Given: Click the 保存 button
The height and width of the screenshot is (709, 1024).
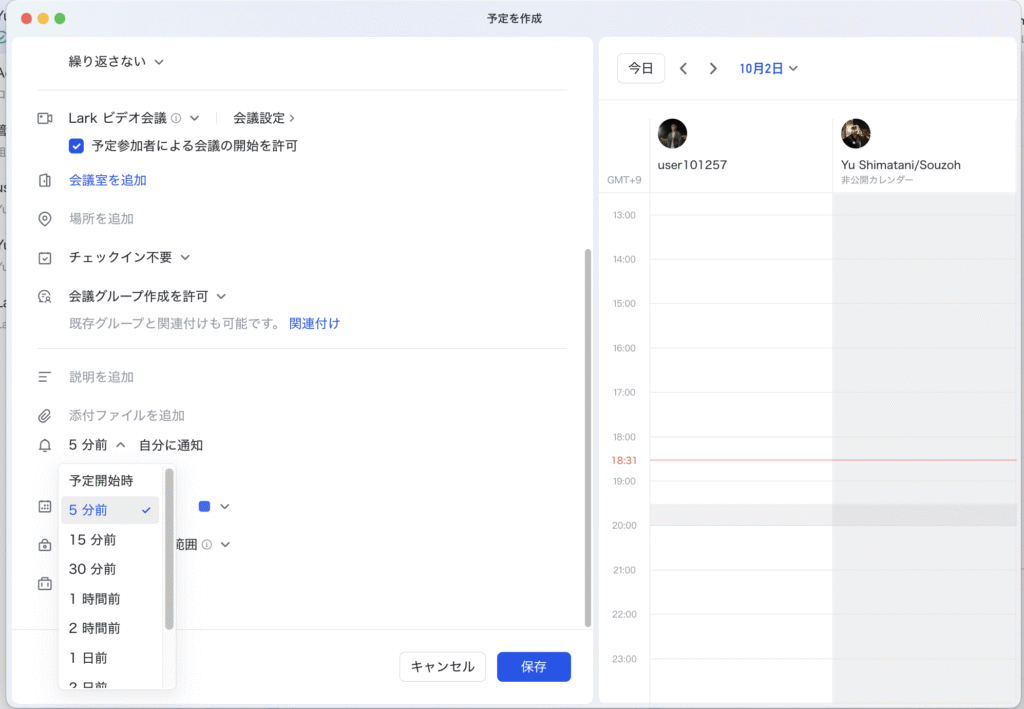Looking at the screenshot, I should (533, 667).
